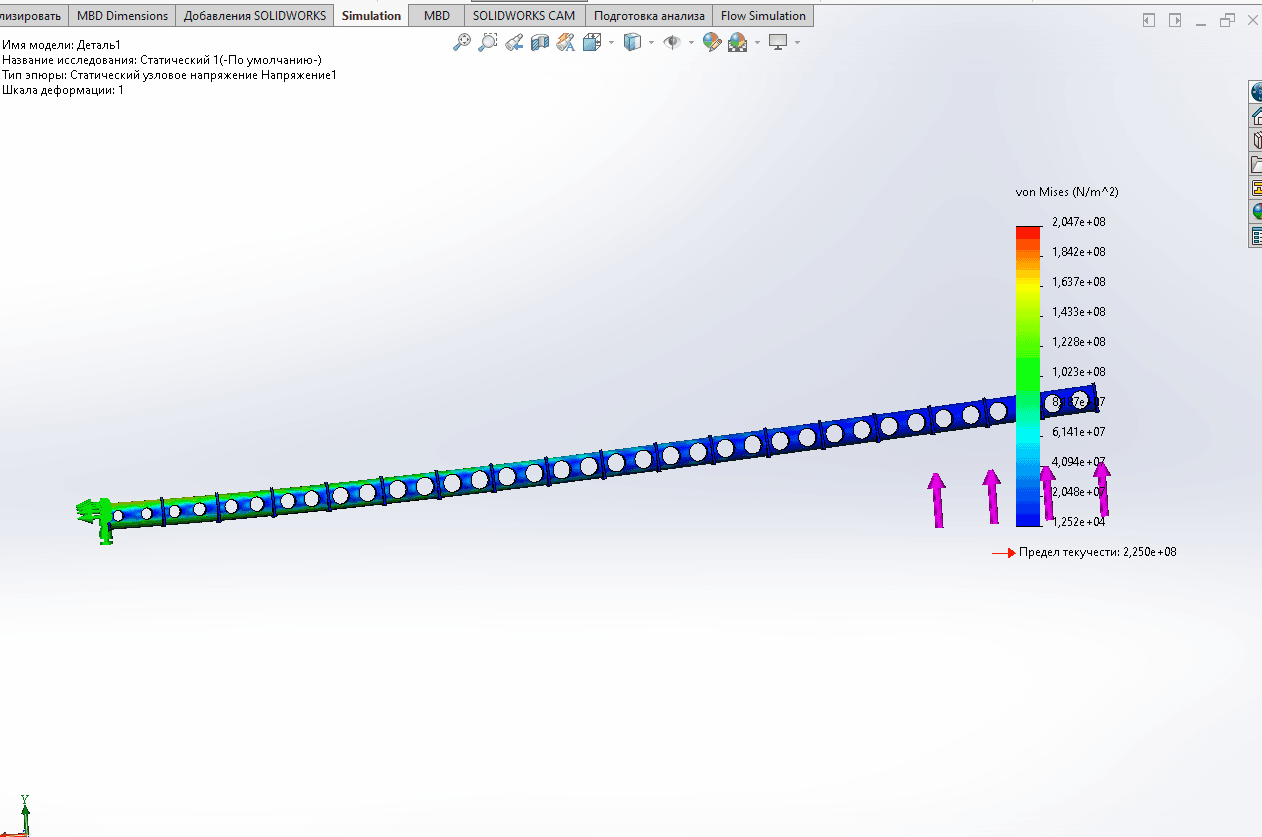This screenshot has width=1262, height=837.
Task: Toggle the Hide/Show Items eye icon
Action: pyautogui.click(x=673, y=42)
